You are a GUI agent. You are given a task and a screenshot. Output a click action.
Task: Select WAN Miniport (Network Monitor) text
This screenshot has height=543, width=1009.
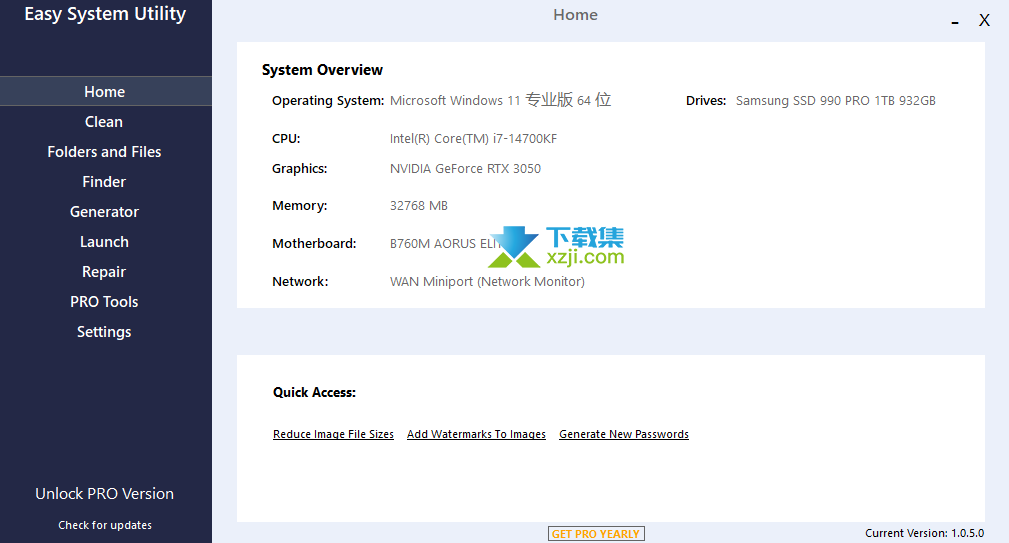(487, 282)
